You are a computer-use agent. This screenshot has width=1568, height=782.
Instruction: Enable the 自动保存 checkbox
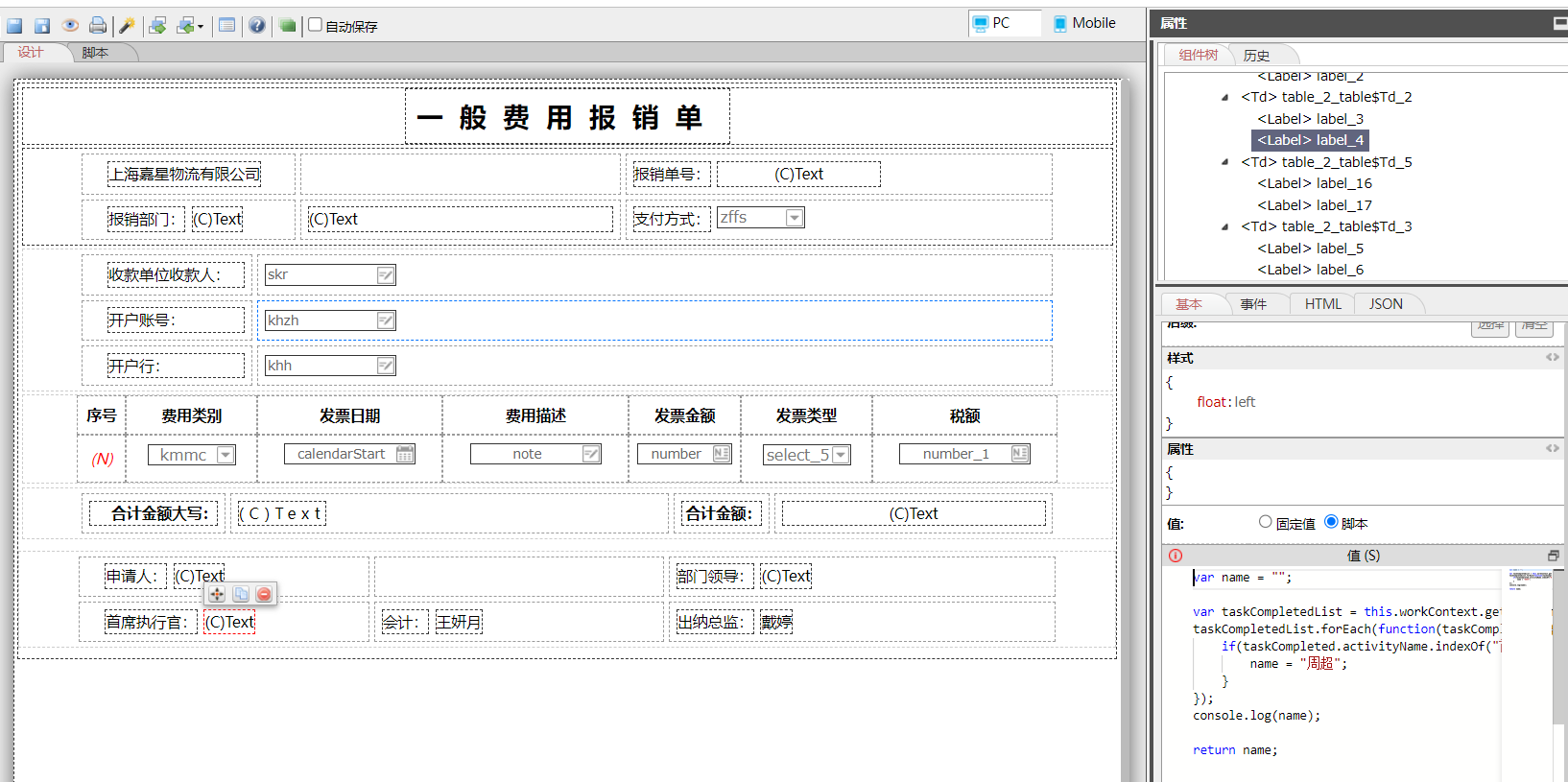click(315, 25)
